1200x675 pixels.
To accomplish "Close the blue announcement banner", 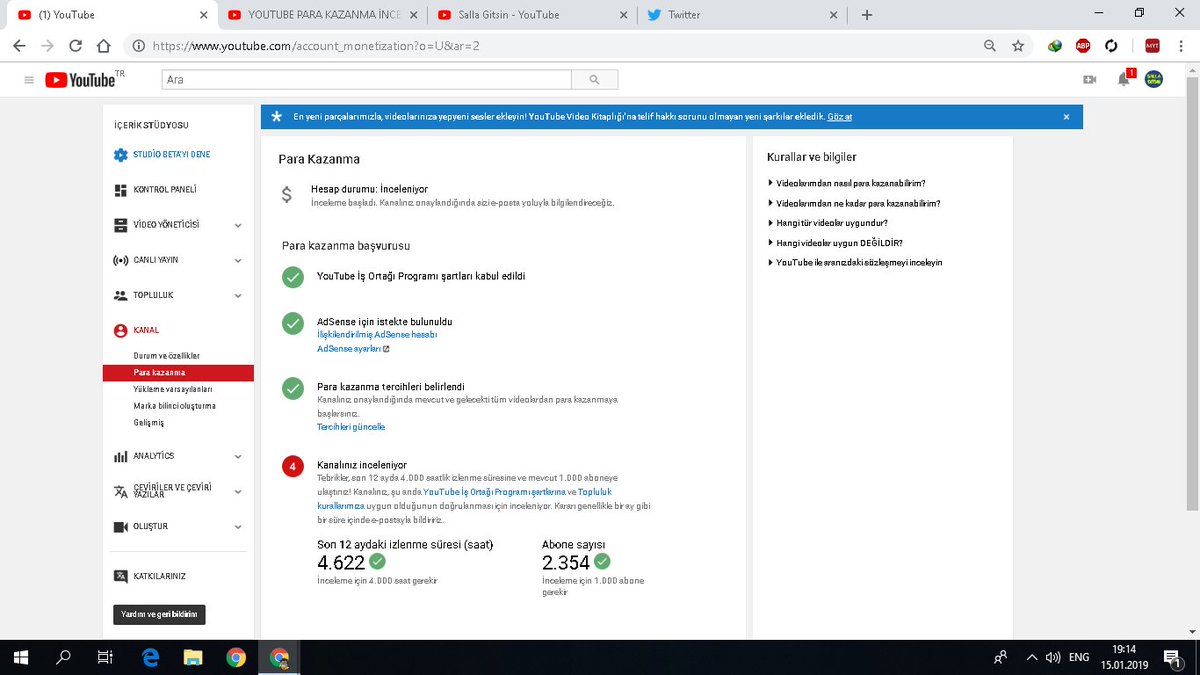I will [1066, 117].
